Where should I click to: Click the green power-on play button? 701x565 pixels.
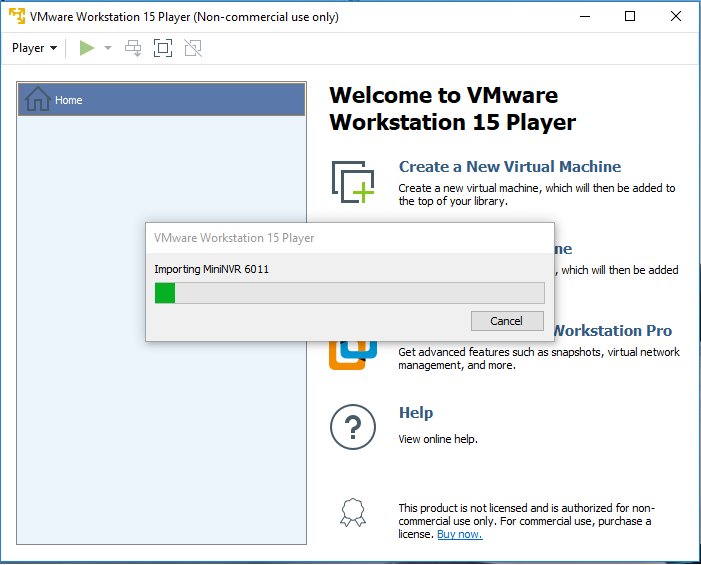pyautogui.click(x=87, y=48)
